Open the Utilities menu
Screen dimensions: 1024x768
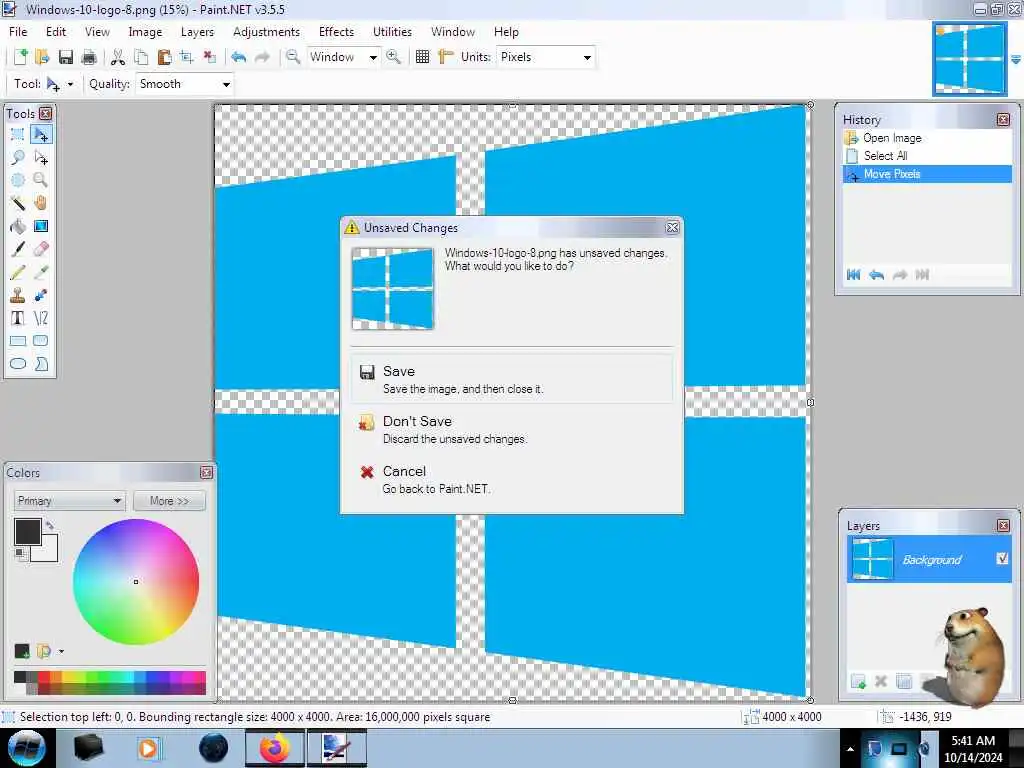(x=392, y=31)
